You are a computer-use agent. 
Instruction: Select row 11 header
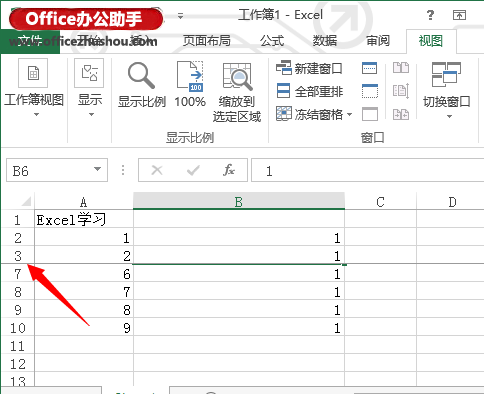click(x=18, y=346)
